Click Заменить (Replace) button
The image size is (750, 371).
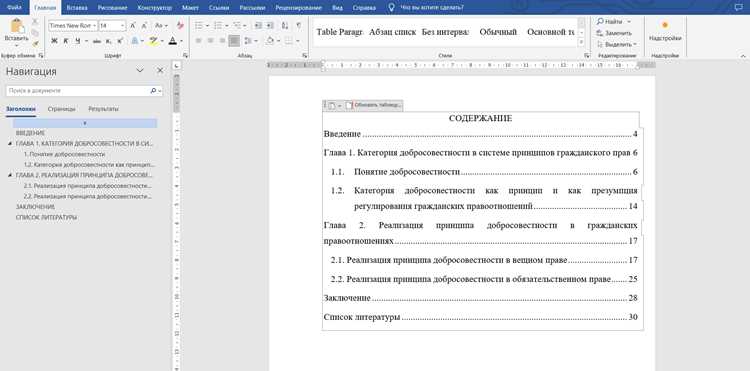(614, 33)
